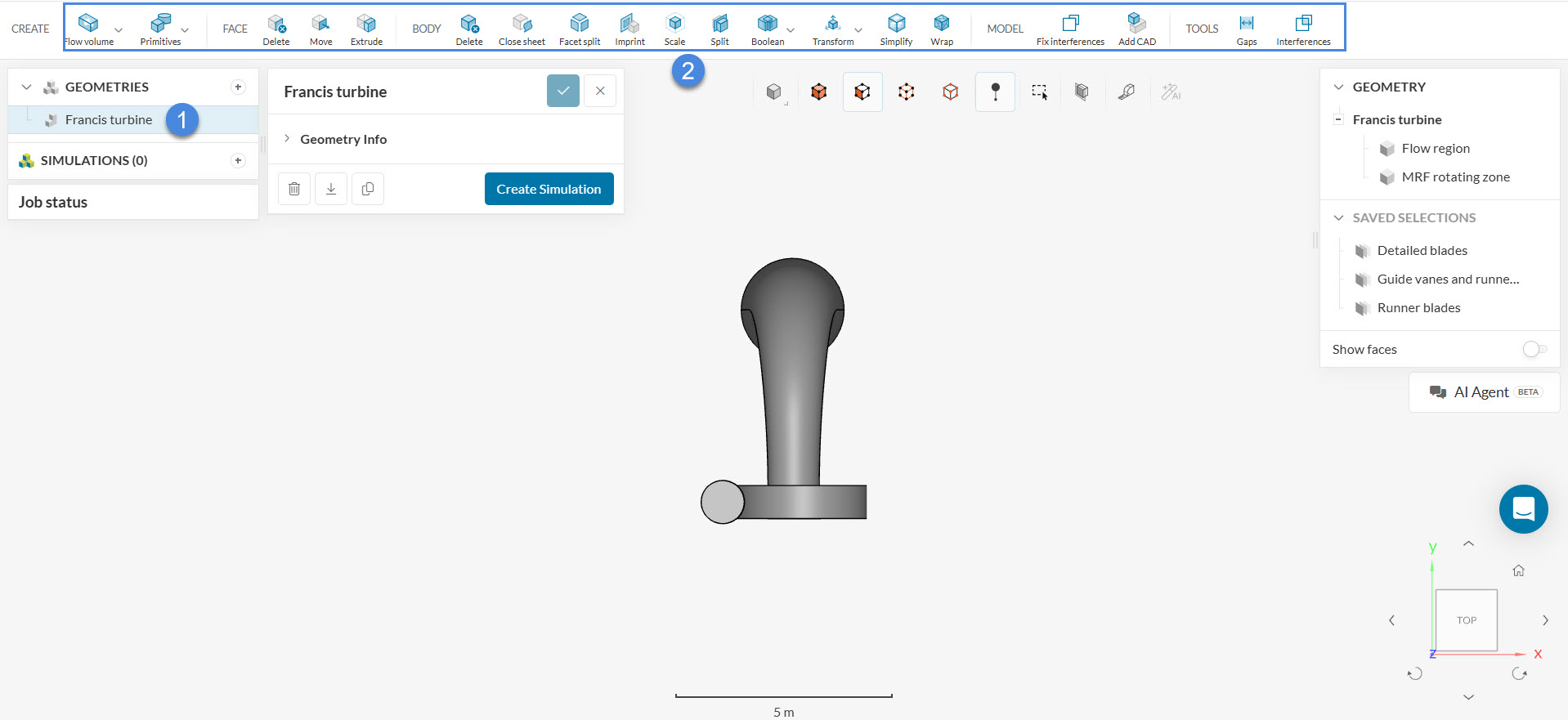Select Francis turbine in the Geometries tree
Image resolution: width=1568 pixels, height=720 pixels.
click(109, 120)
